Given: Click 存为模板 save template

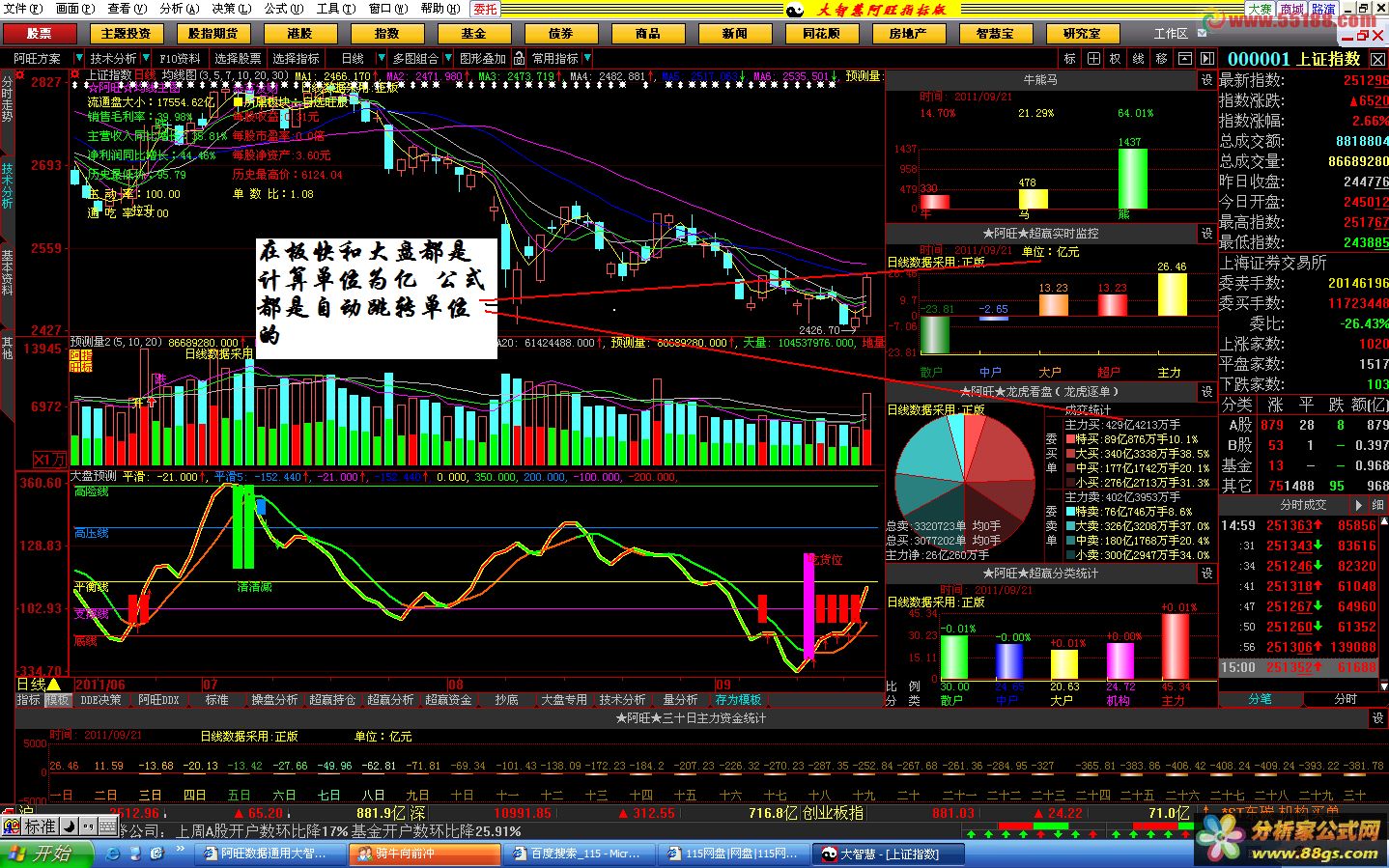Looking at the screenshot, I should 738,700.
